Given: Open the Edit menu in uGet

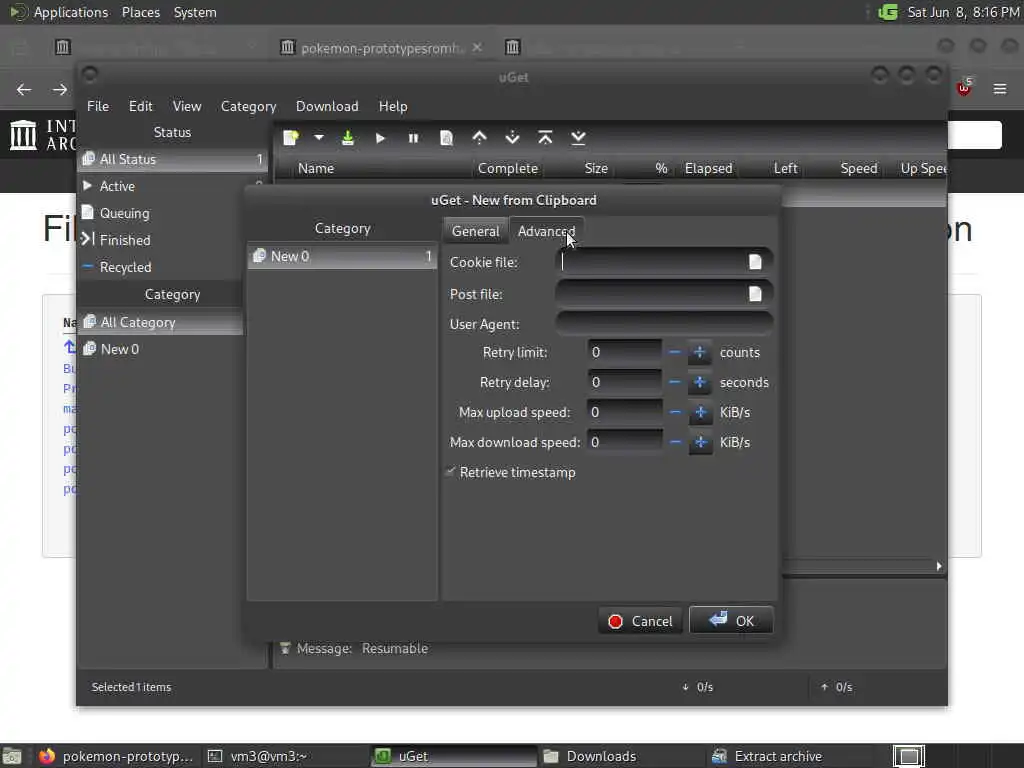Looking at the screenshot, I should 140,106.
